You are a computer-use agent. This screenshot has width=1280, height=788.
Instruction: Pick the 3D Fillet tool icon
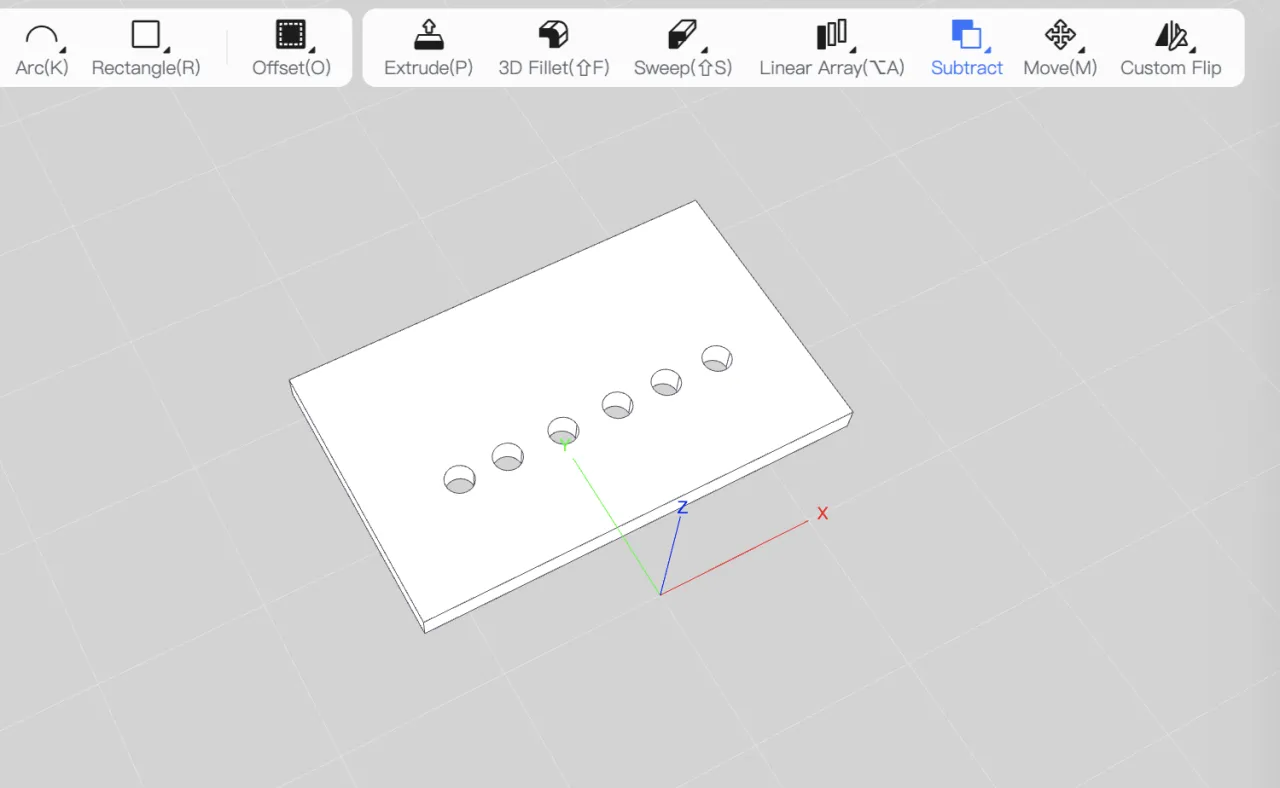(x=553, y=35)
